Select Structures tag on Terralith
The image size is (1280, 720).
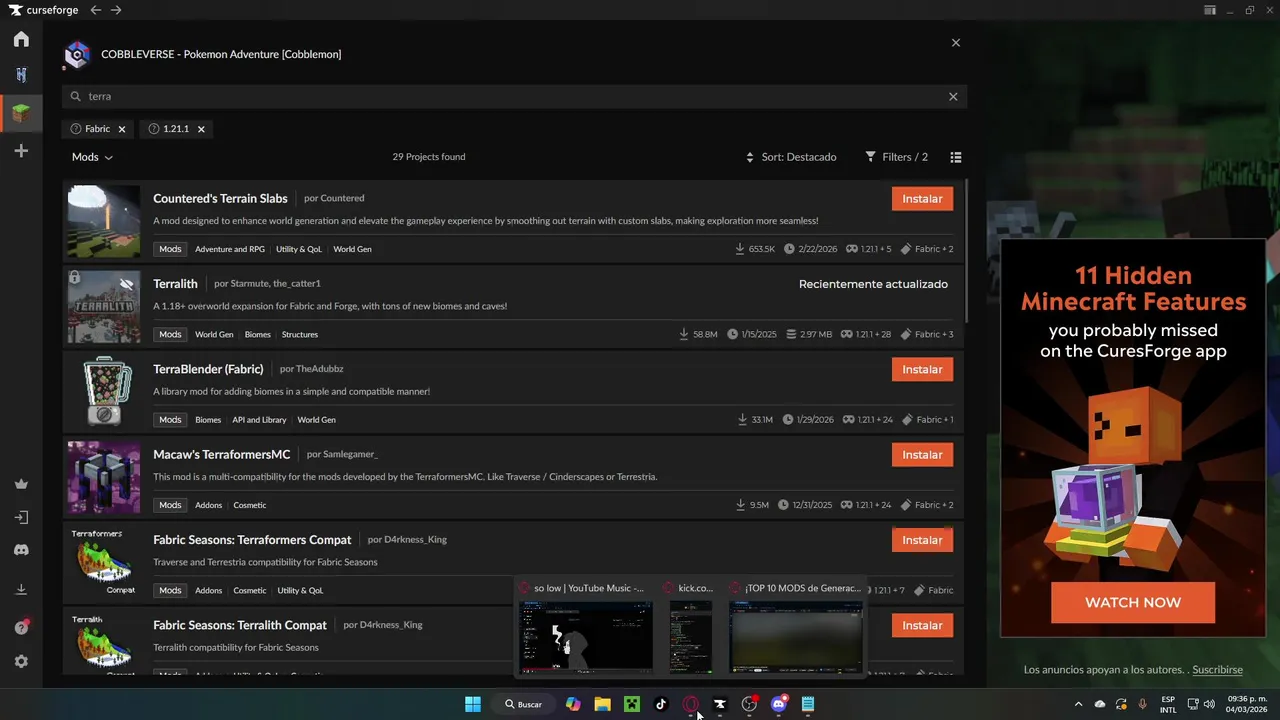(x=300, y=334)
